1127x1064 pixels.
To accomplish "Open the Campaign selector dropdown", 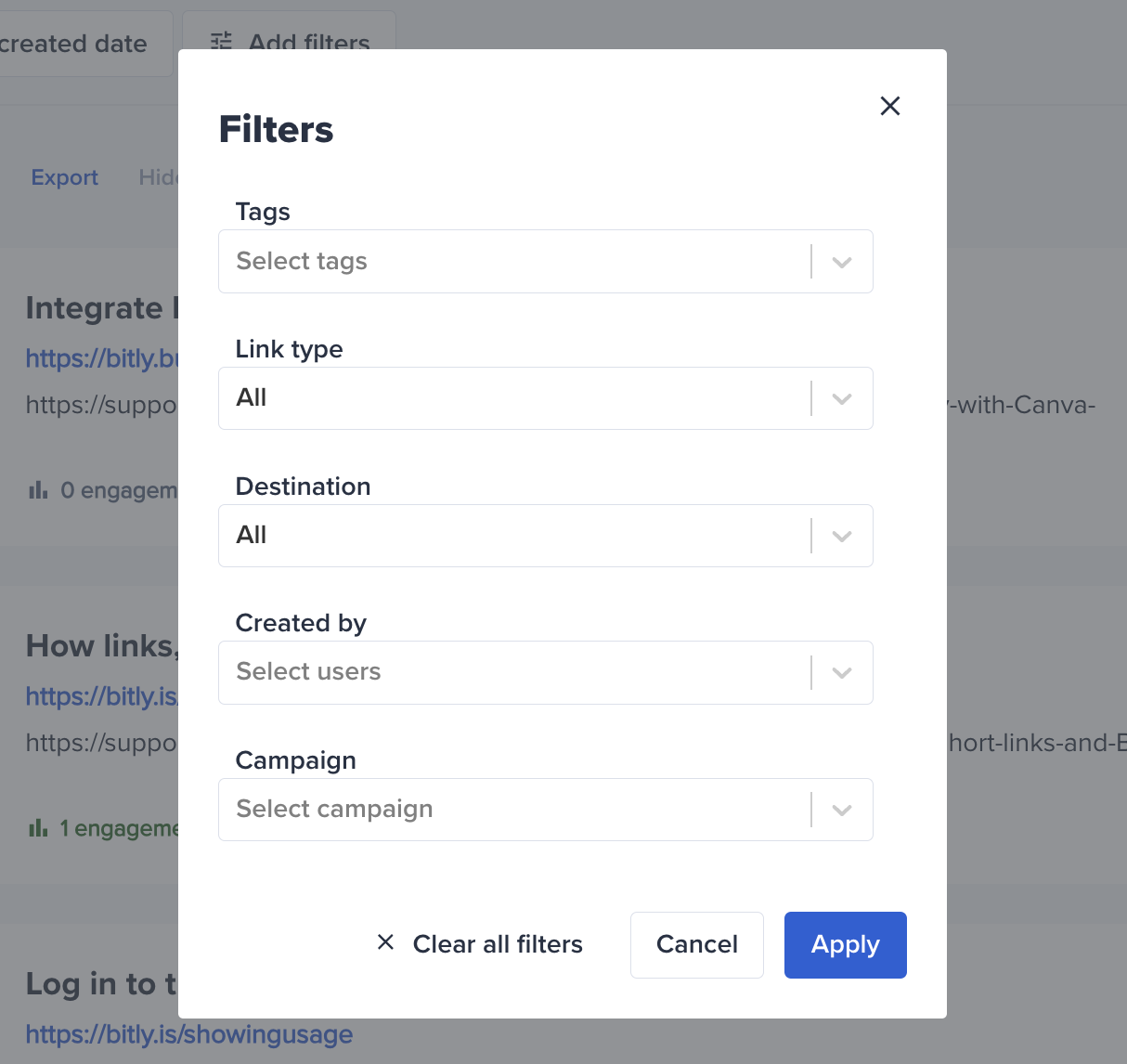I will 841,810.
